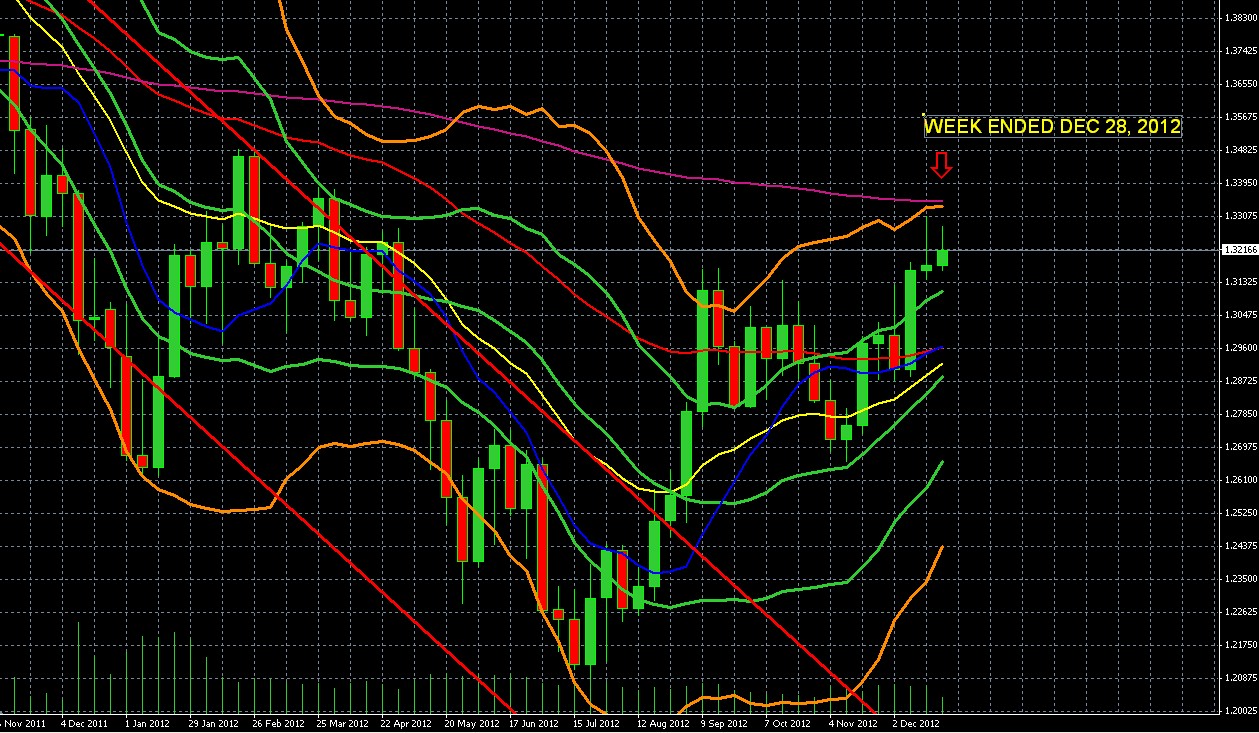Select the 1.26100 price axis label
The height and width of the screenshot is (733, 1259).
point(1240,480)
